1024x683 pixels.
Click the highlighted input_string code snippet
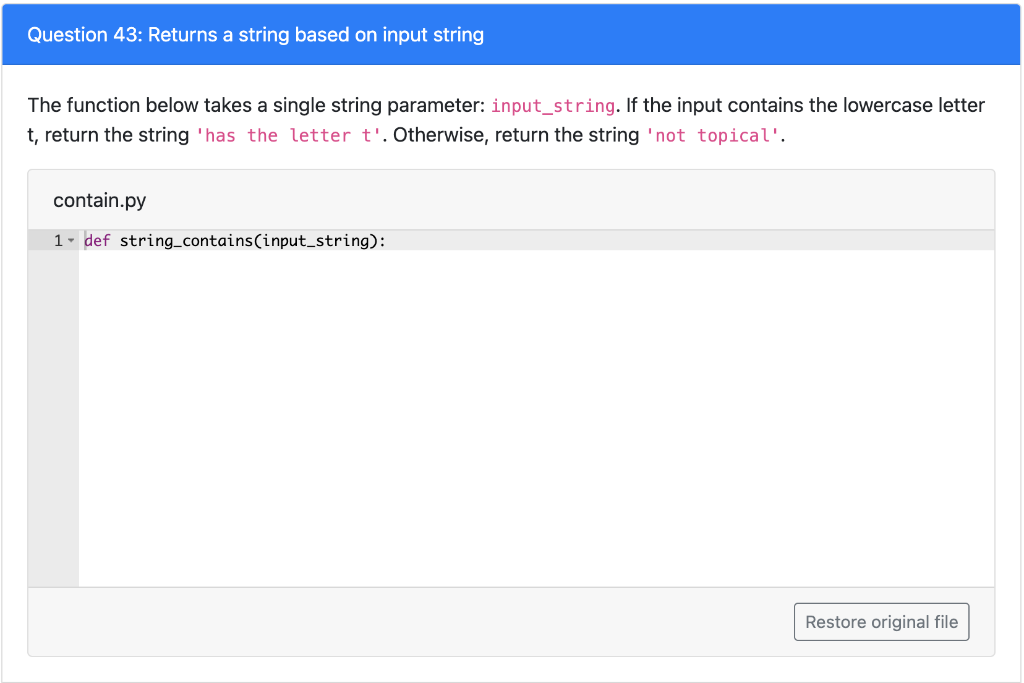552,105
